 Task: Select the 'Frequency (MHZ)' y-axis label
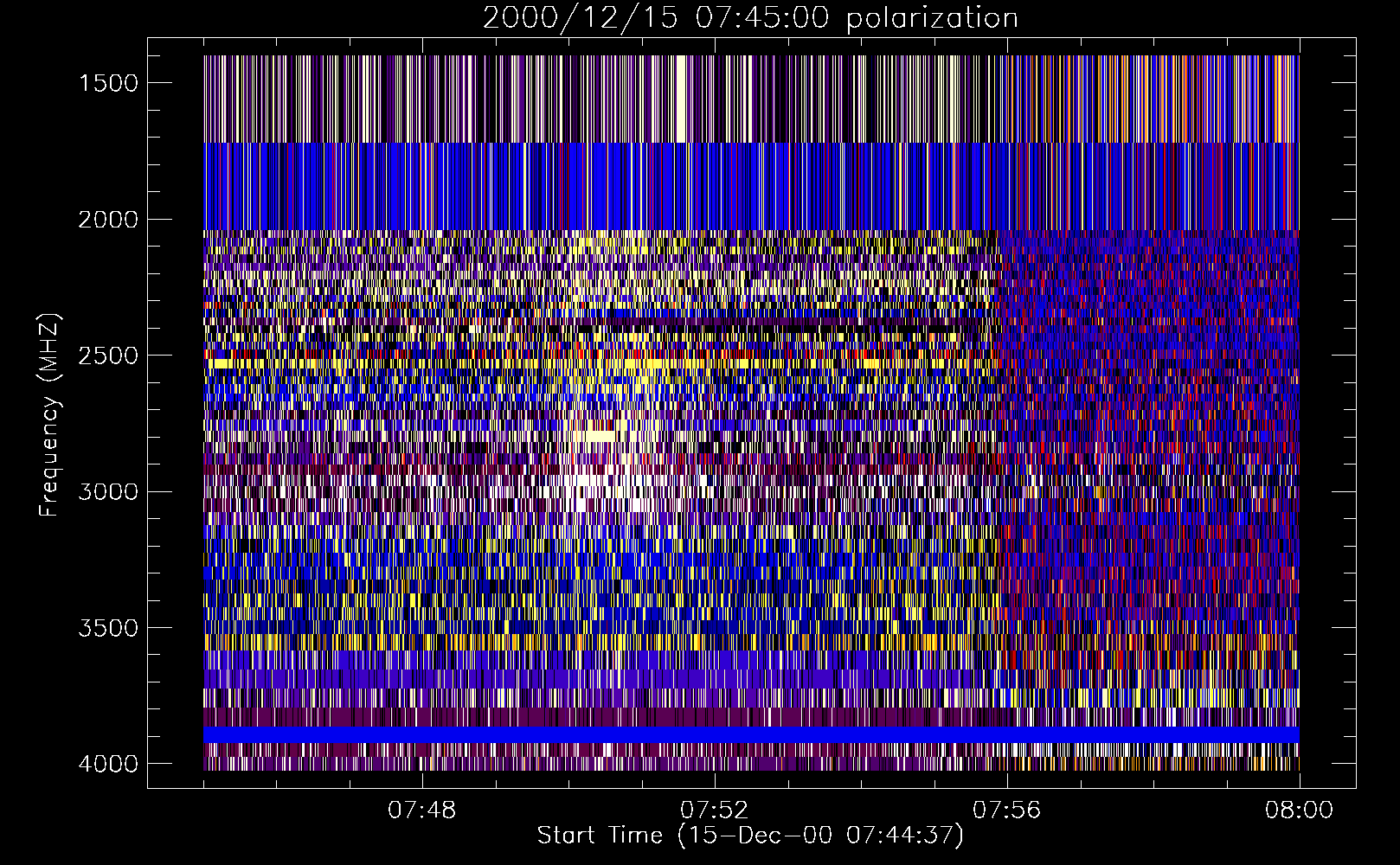tap(48, 415)
